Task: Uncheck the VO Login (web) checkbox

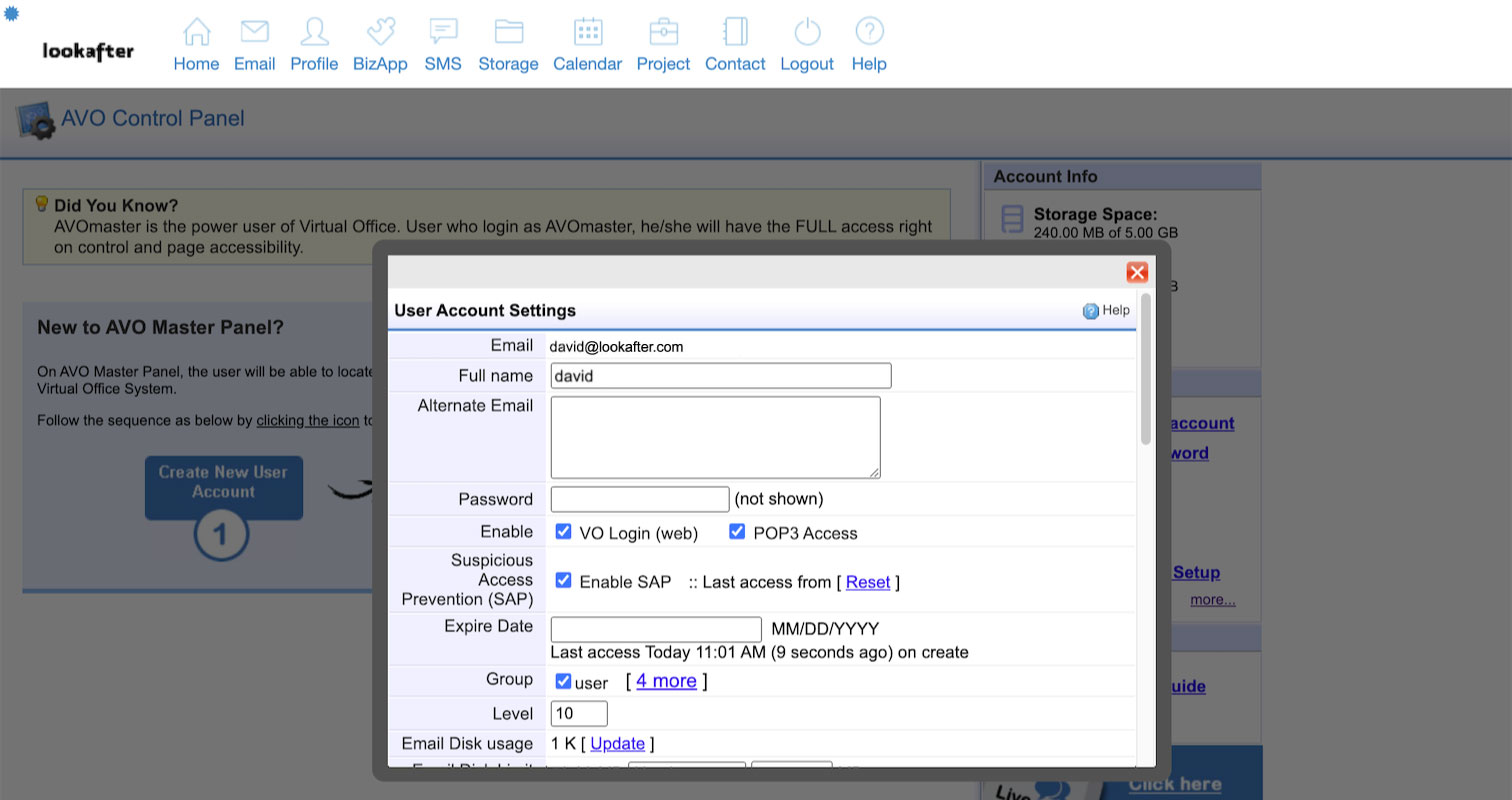Action: (564, 532)
